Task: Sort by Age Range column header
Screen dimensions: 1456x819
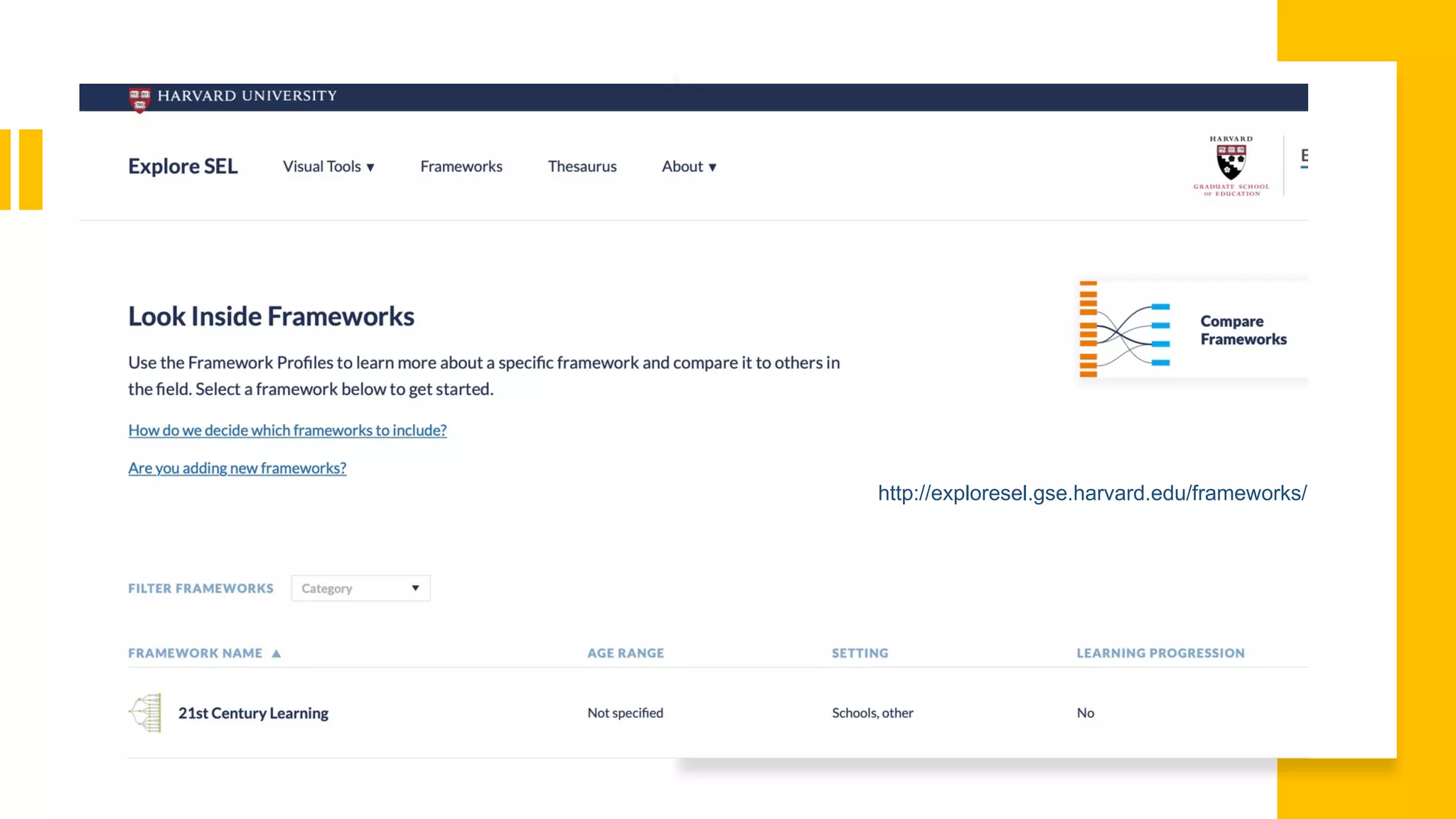Action: [626, 653]
